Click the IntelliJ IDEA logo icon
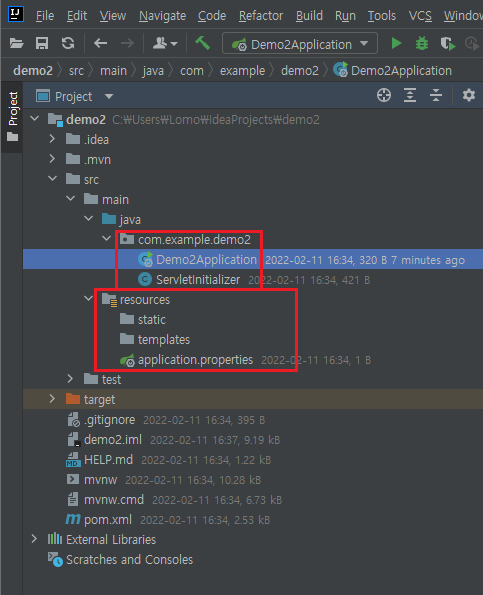 [x=16, y=14]
